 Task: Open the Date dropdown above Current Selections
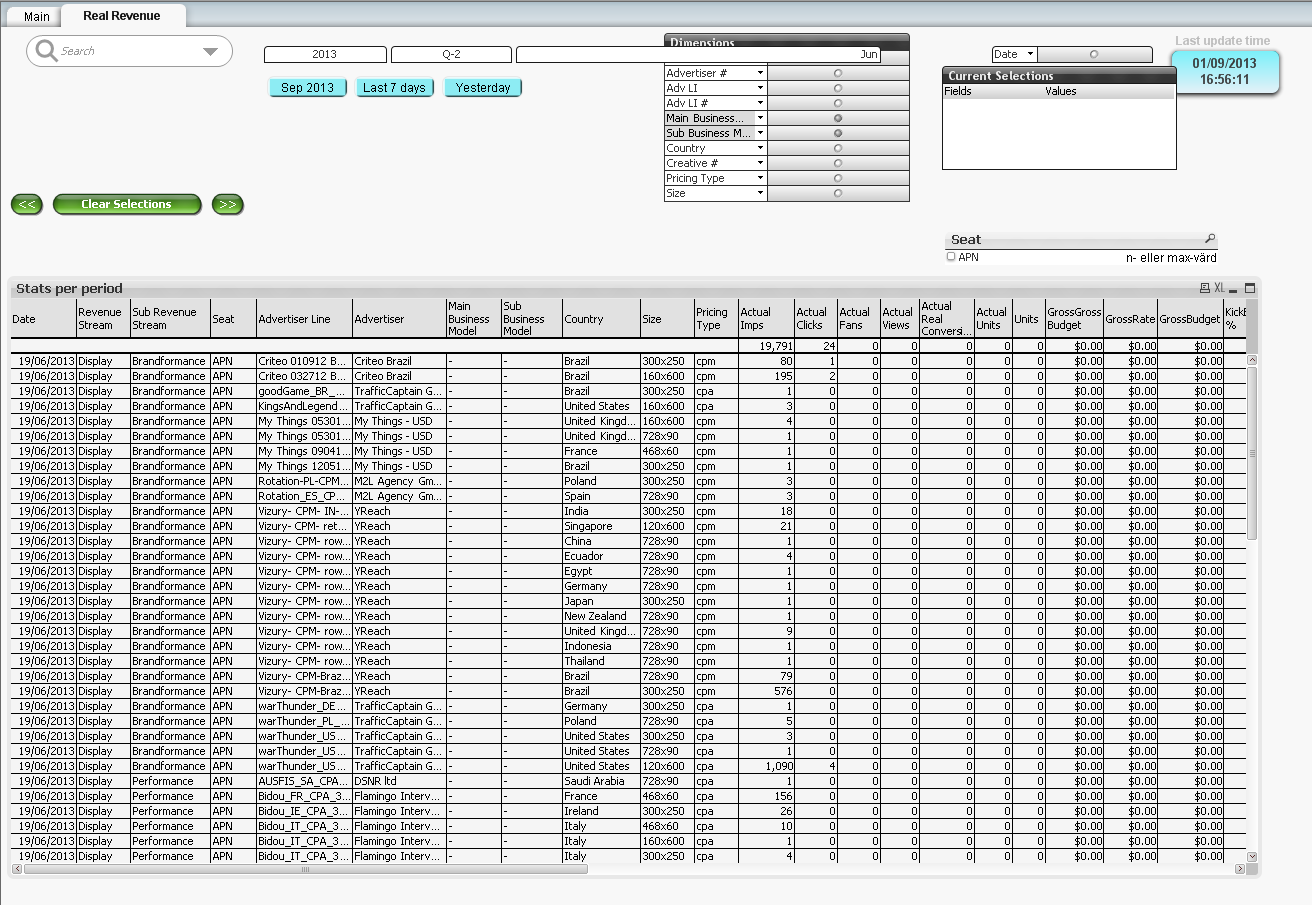pos(1031,54)
